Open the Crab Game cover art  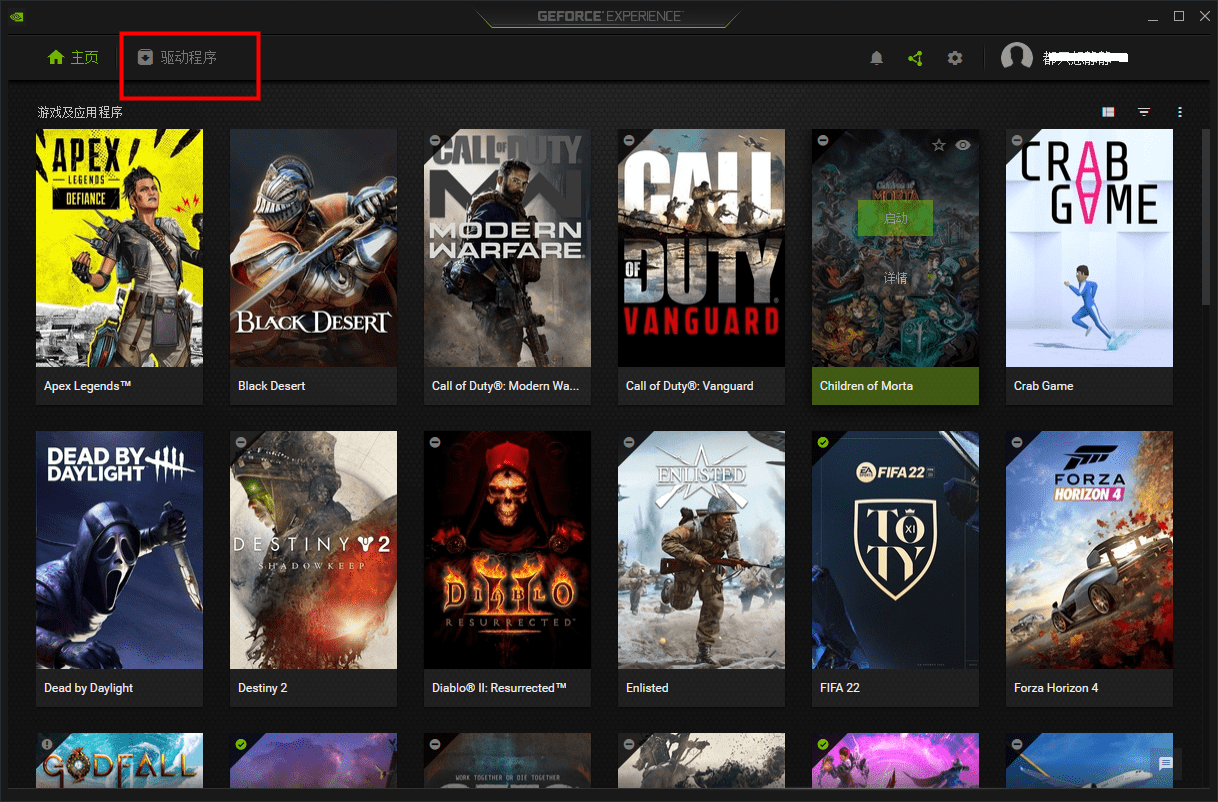pyautogui.click(x=1089, y=248)
